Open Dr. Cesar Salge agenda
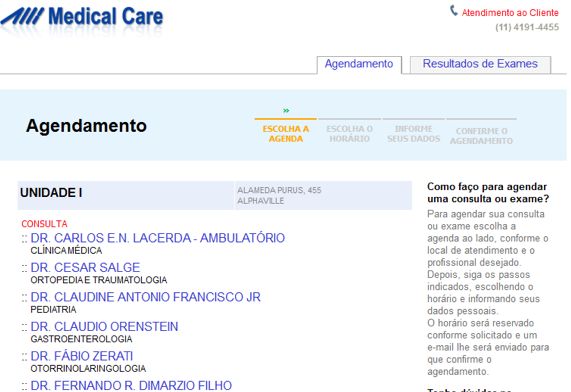Image resolution: width=571 pixels, height=392 pixels. (85, 267)
